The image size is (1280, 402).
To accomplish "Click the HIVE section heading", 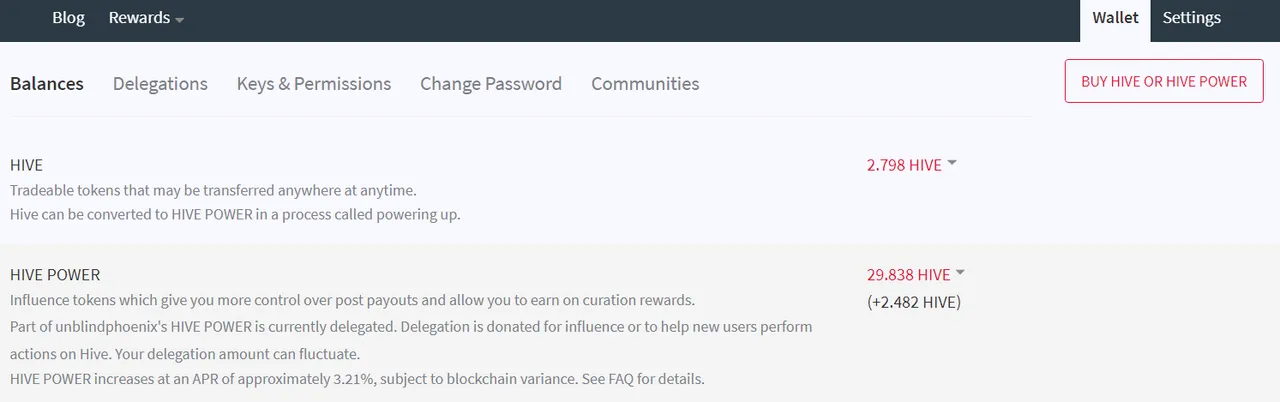I will click(x=26, y=165).
